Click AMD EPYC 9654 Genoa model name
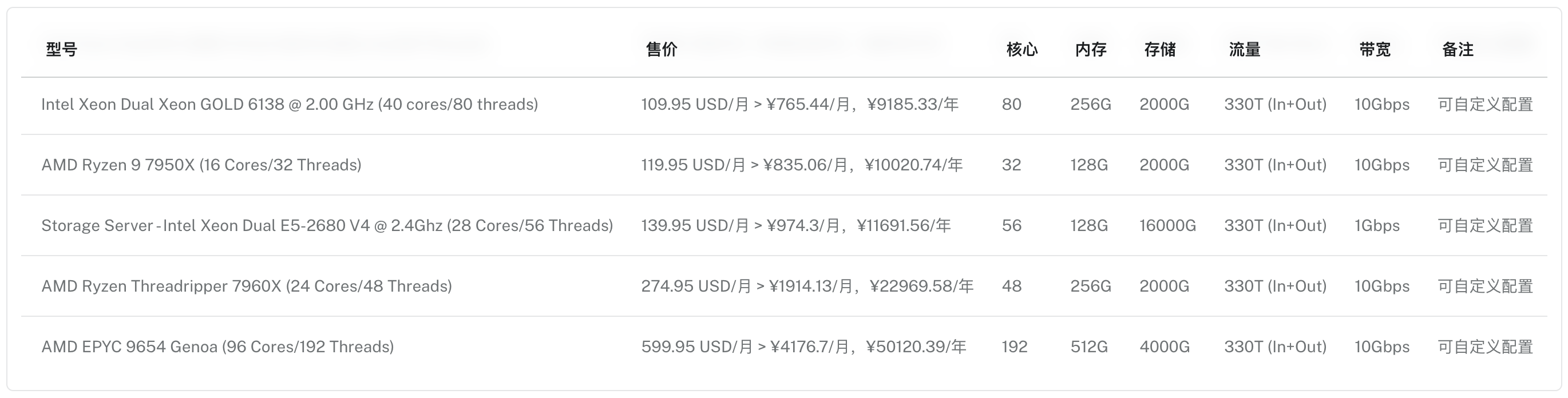1568x398 pixels. [217, 347]
